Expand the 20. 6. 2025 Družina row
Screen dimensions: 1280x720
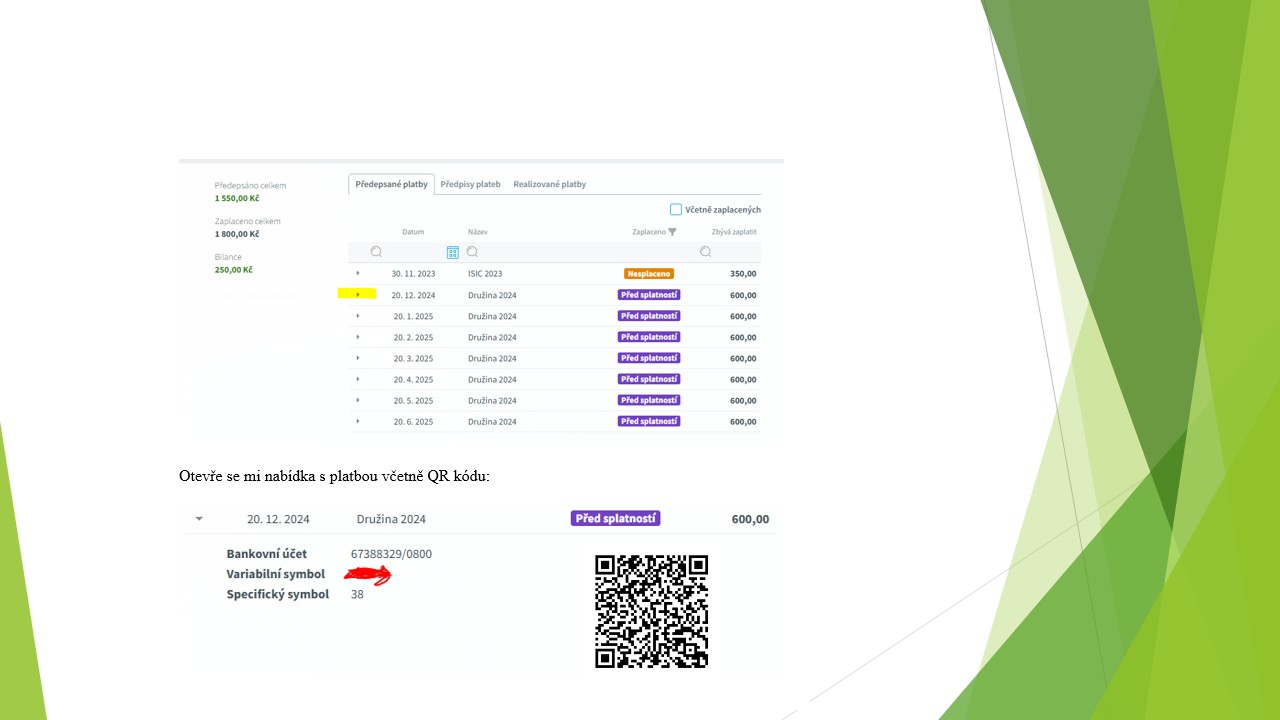pyautogui.click(x=358, y=421)
